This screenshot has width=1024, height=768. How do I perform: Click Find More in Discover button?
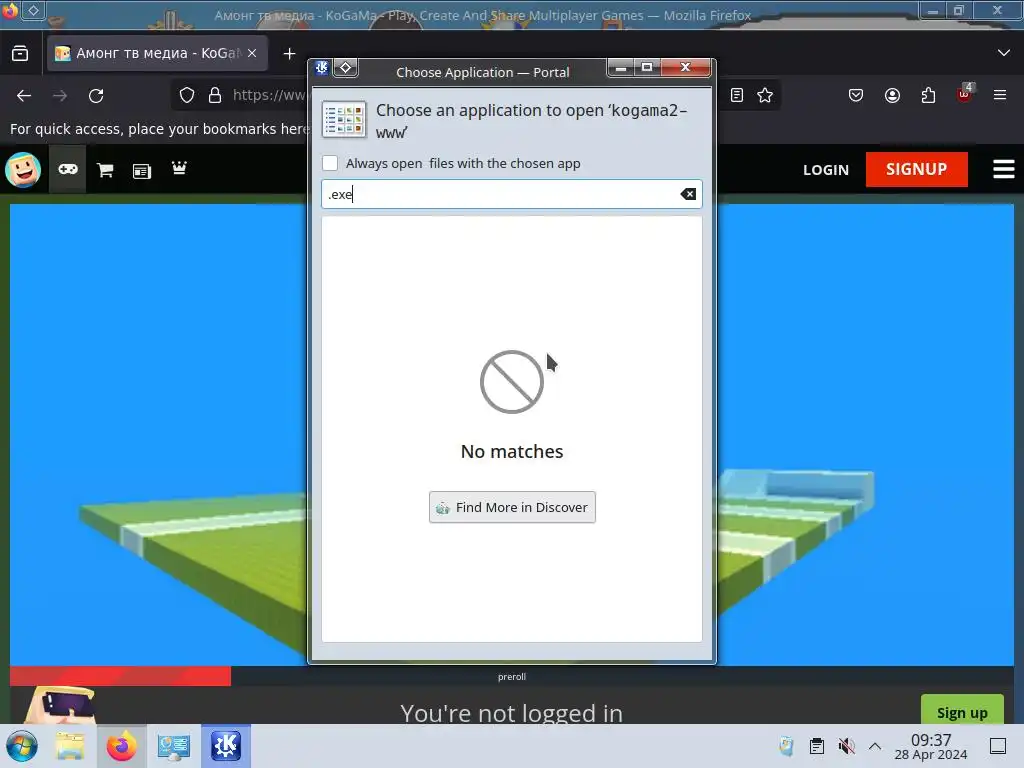pos(512,507)
